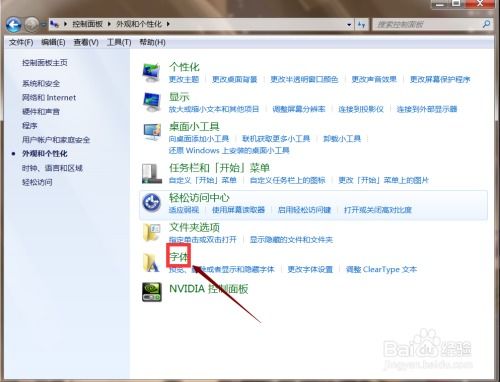Click the 显示 monitor icon

tap(152, 102)
